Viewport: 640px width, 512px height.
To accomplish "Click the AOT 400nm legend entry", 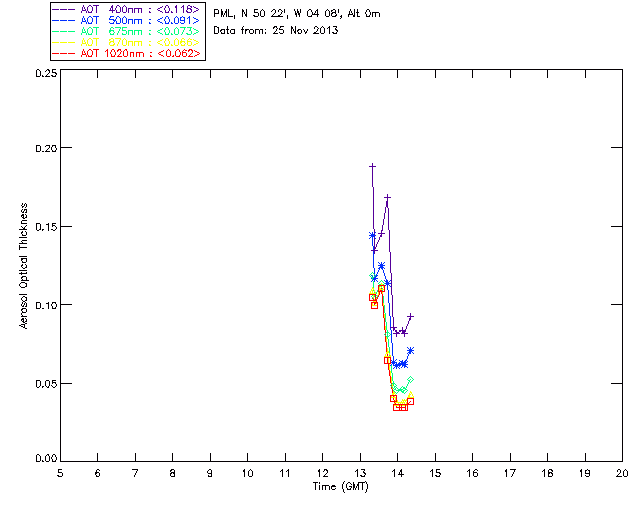I will [126, 9].
